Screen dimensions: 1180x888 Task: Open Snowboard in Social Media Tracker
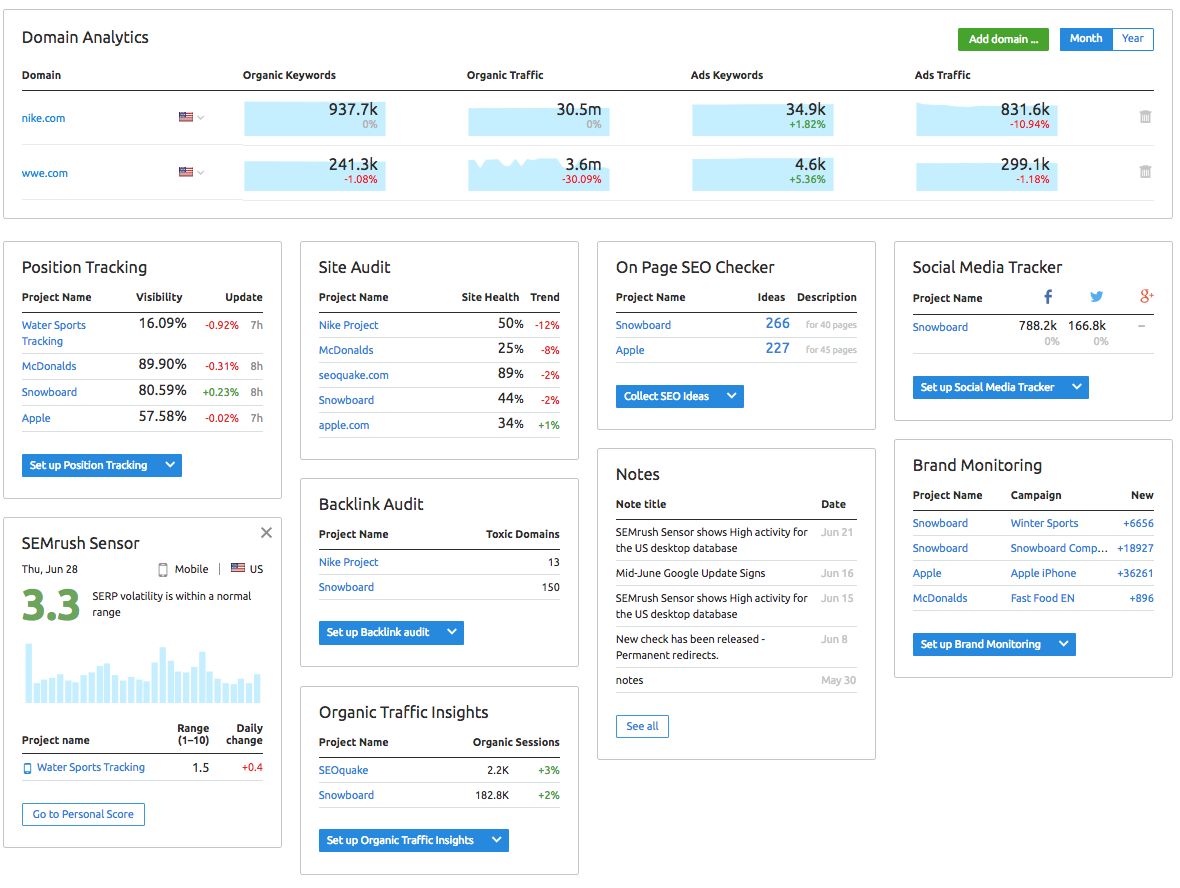click(x=940, y=327)
